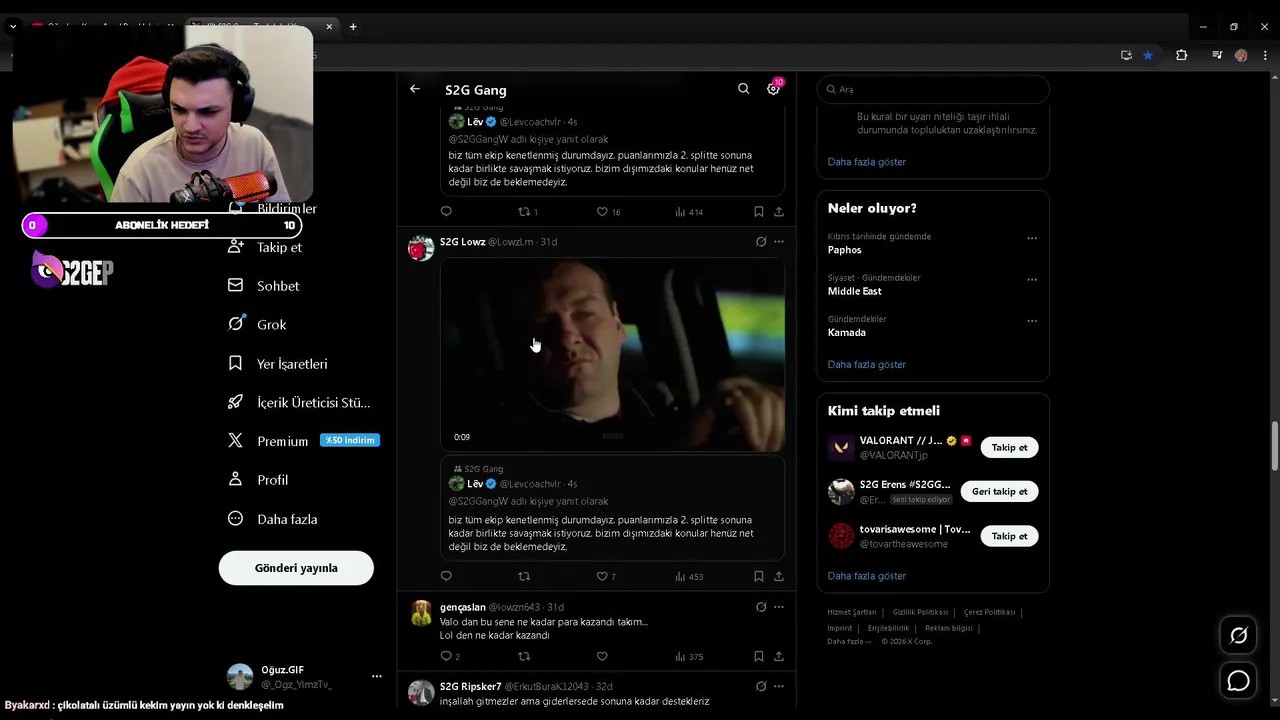Repost gençaslan's post

pyautogui.click(x=523, y=656)
